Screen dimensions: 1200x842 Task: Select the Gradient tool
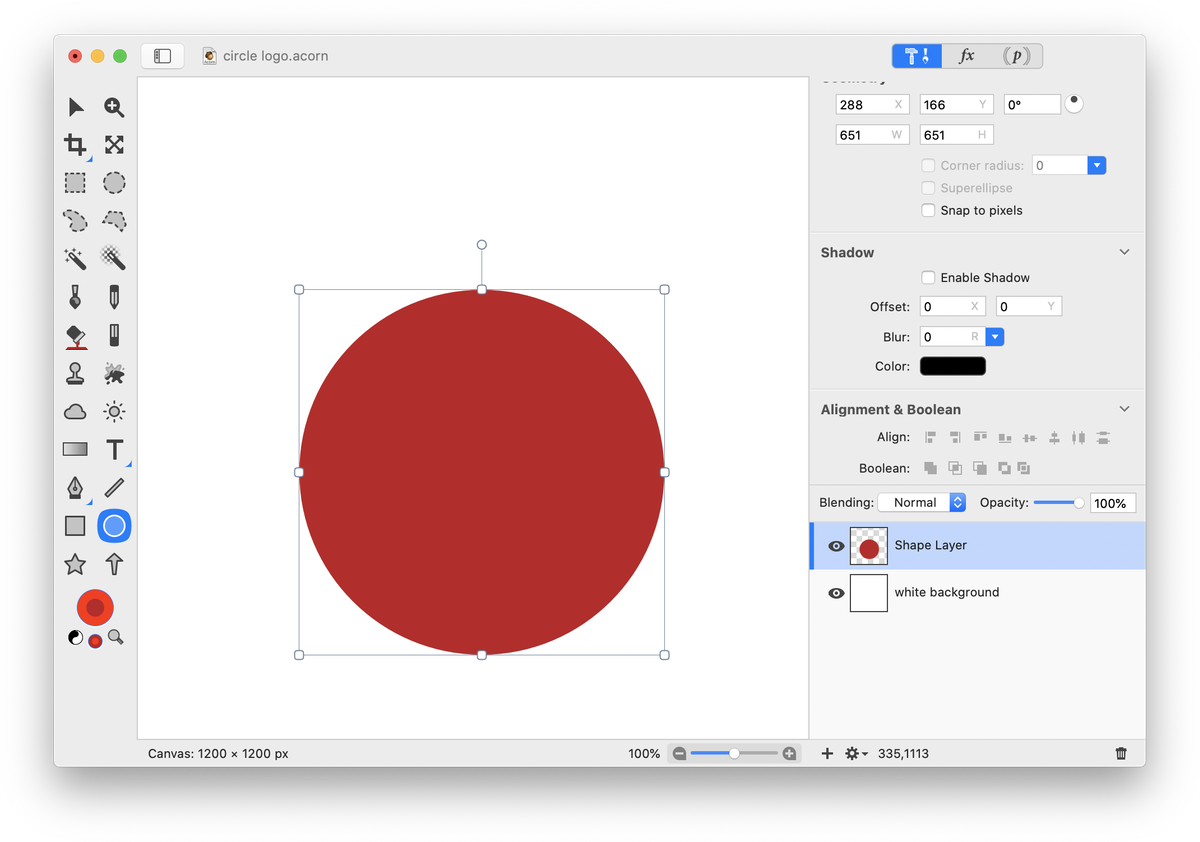(75, 450)
